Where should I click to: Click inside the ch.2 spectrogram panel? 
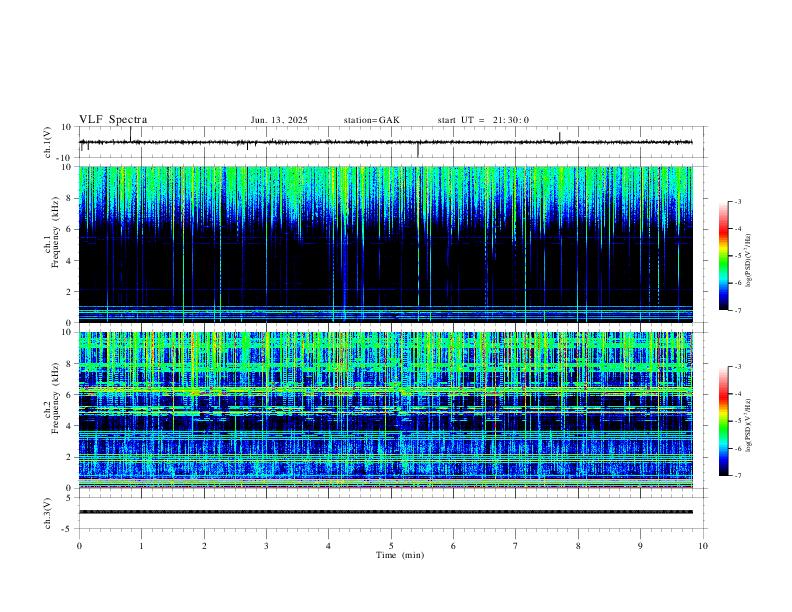pos(386,410)
